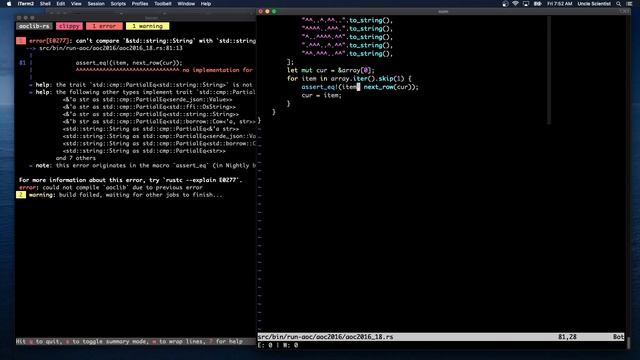This screenshot has height=360, width=640.
Task: Open the Help menu
Action: click(206, 4)
